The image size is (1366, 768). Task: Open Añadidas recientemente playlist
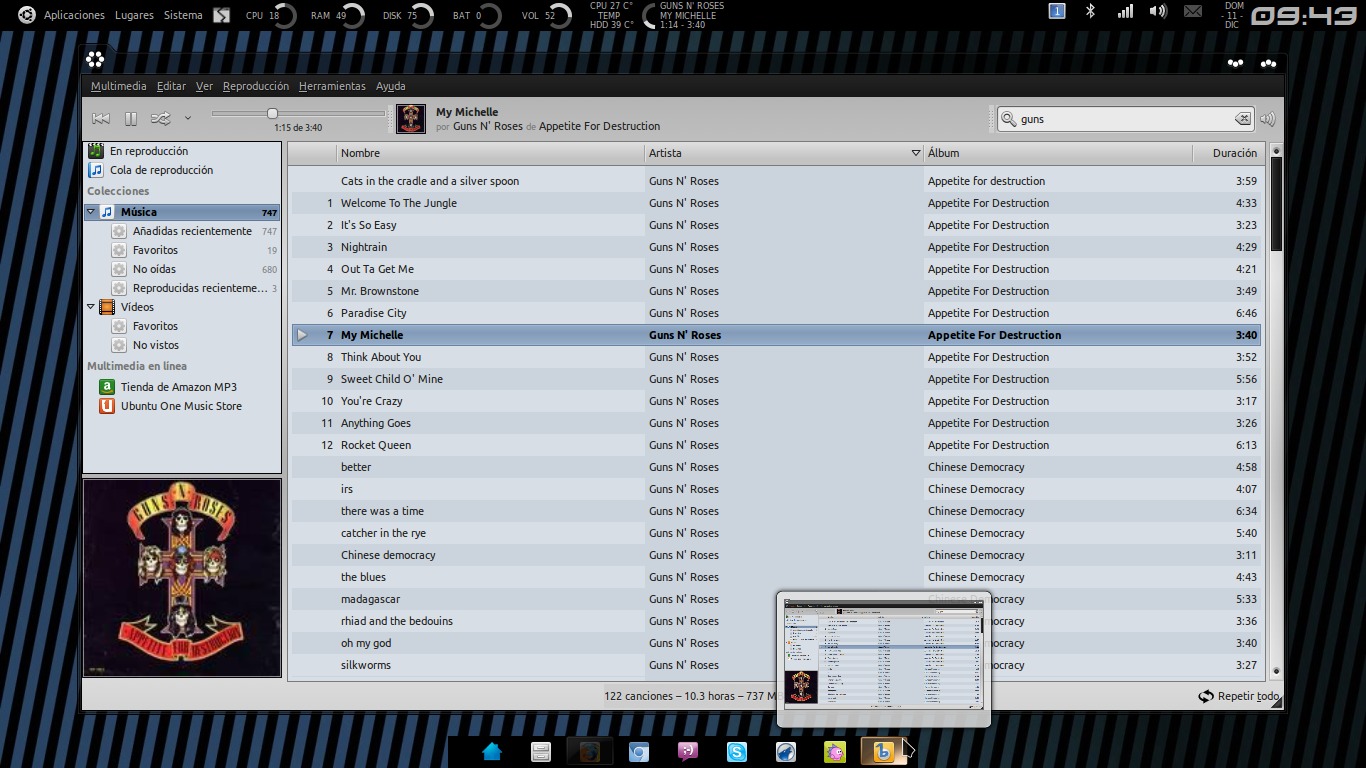192,231
